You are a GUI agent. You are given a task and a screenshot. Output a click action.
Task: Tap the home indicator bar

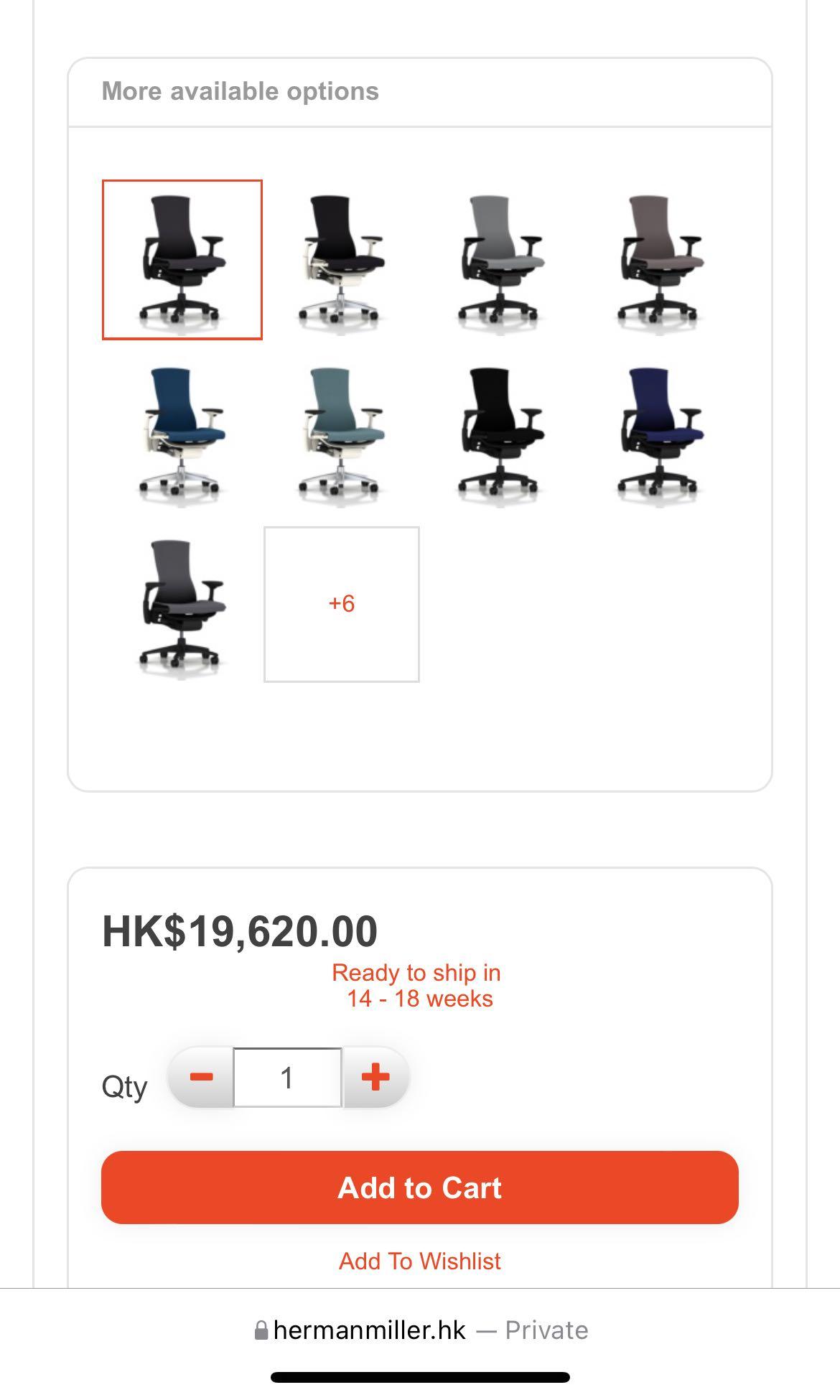(420, 1377)
